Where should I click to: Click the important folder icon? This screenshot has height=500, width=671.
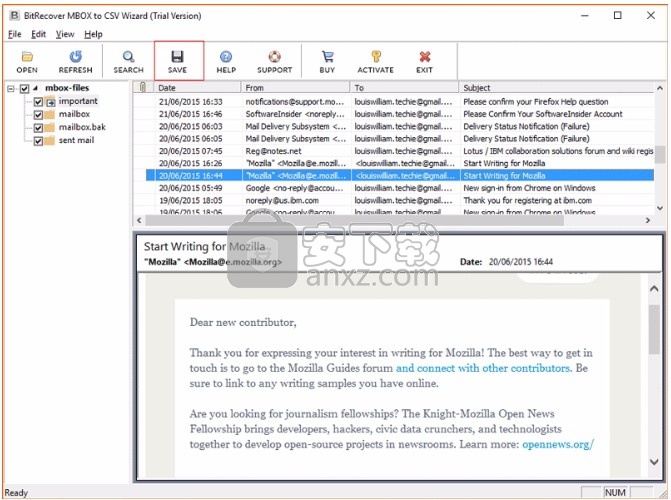point(50,102)
